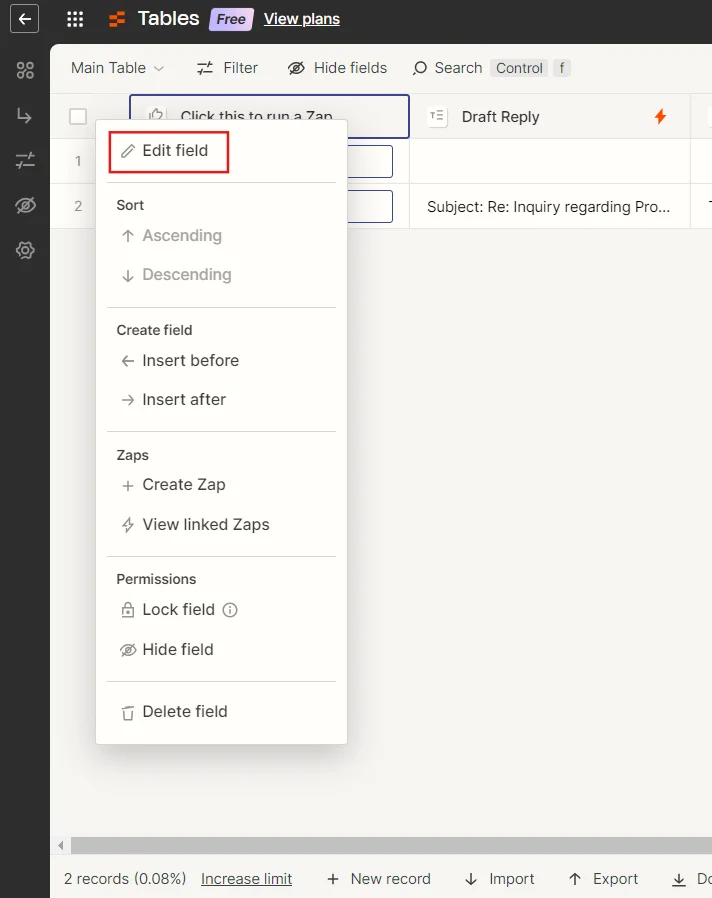The height and width of the screenshot is (898, 712).
Task: Click the magnifier icon beside Search
Action: coord(420,68)
